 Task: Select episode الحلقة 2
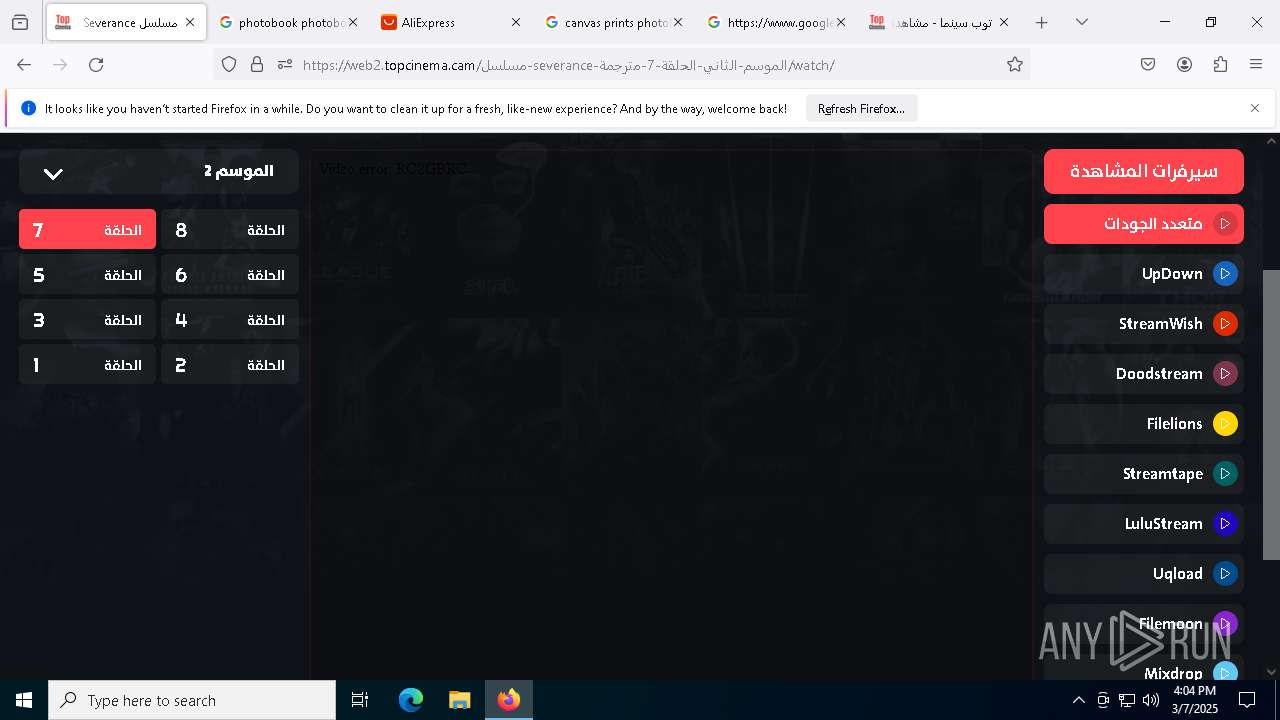230,365
